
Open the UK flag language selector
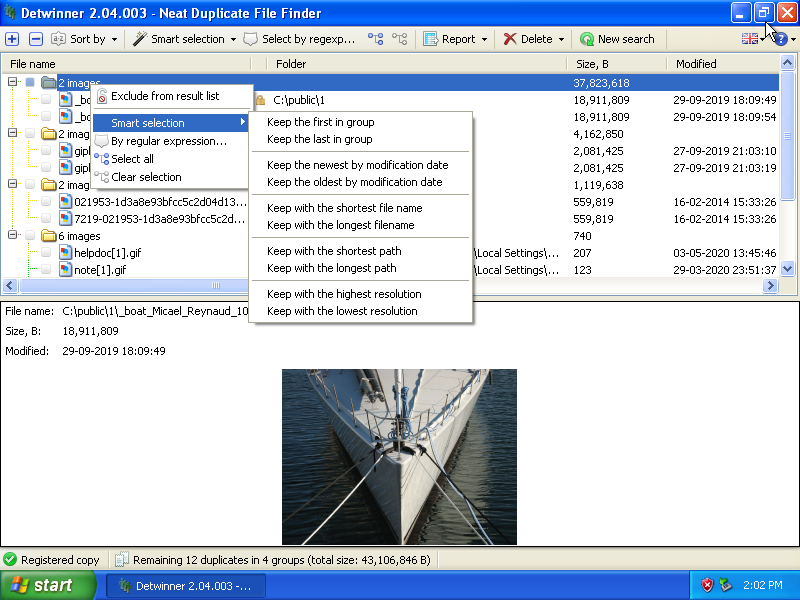[750, 39]
